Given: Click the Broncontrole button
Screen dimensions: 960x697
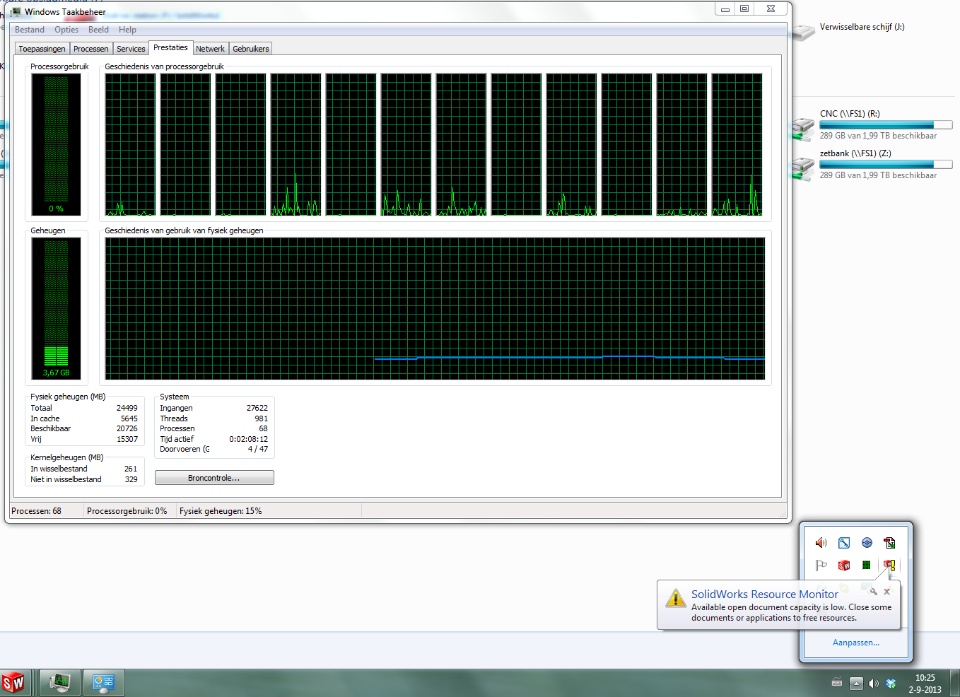Looking at the screenshot, I should tap(214, 478).
